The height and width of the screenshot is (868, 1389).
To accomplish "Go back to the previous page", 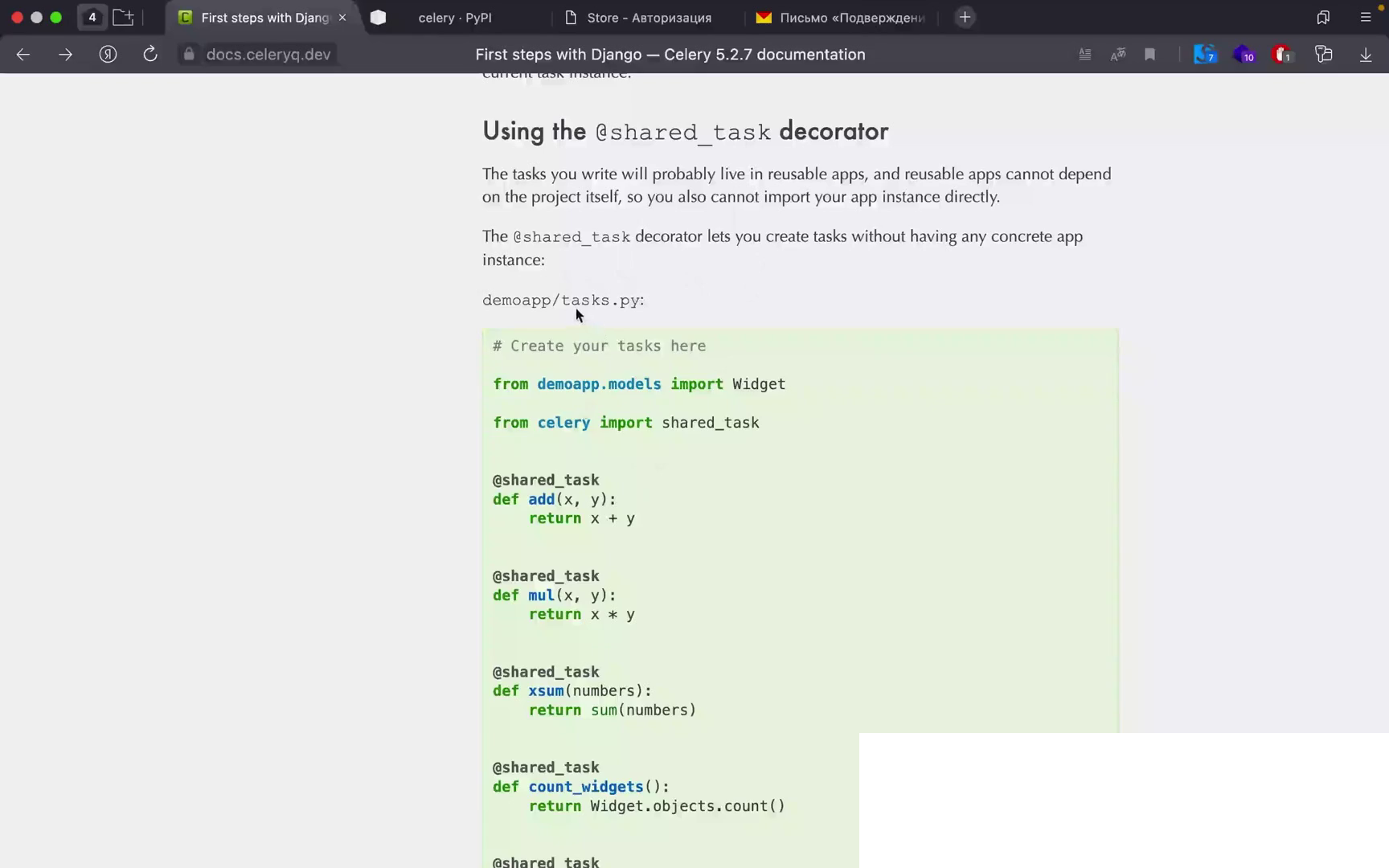I will pyautogui.click(x=23, y=55).
